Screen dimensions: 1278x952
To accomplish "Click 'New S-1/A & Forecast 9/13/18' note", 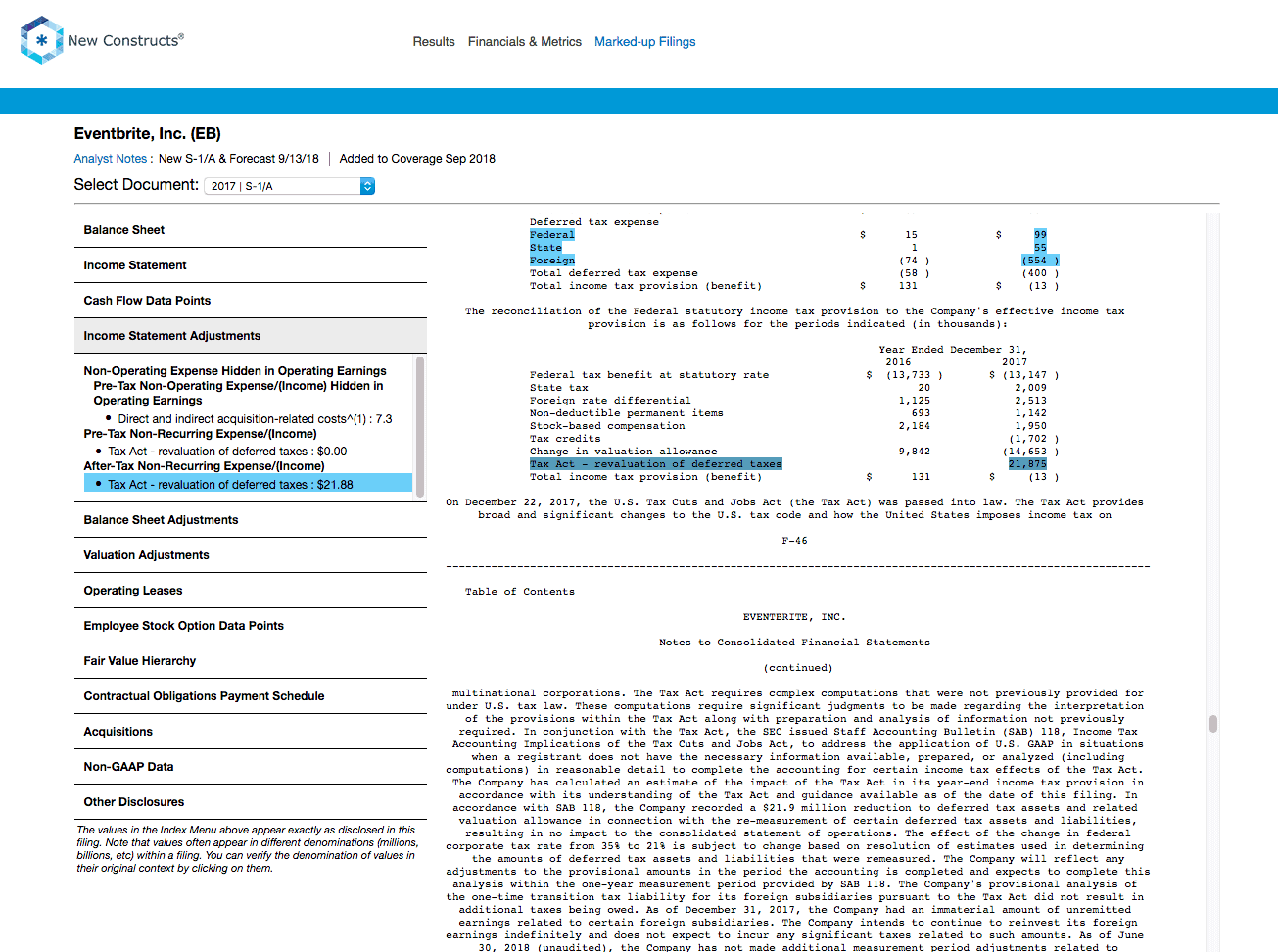I will pos(239,159).
